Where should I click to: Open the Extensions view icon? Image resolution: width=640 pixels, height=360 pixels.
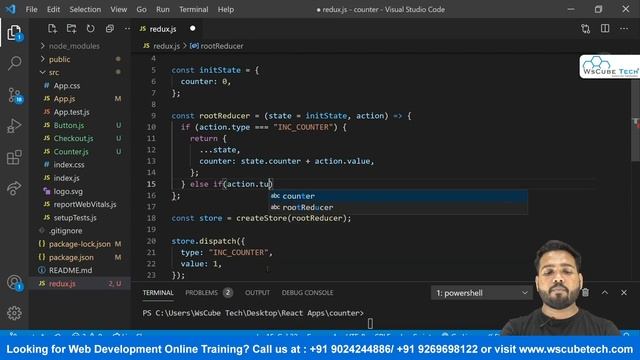tap(14, 158)
